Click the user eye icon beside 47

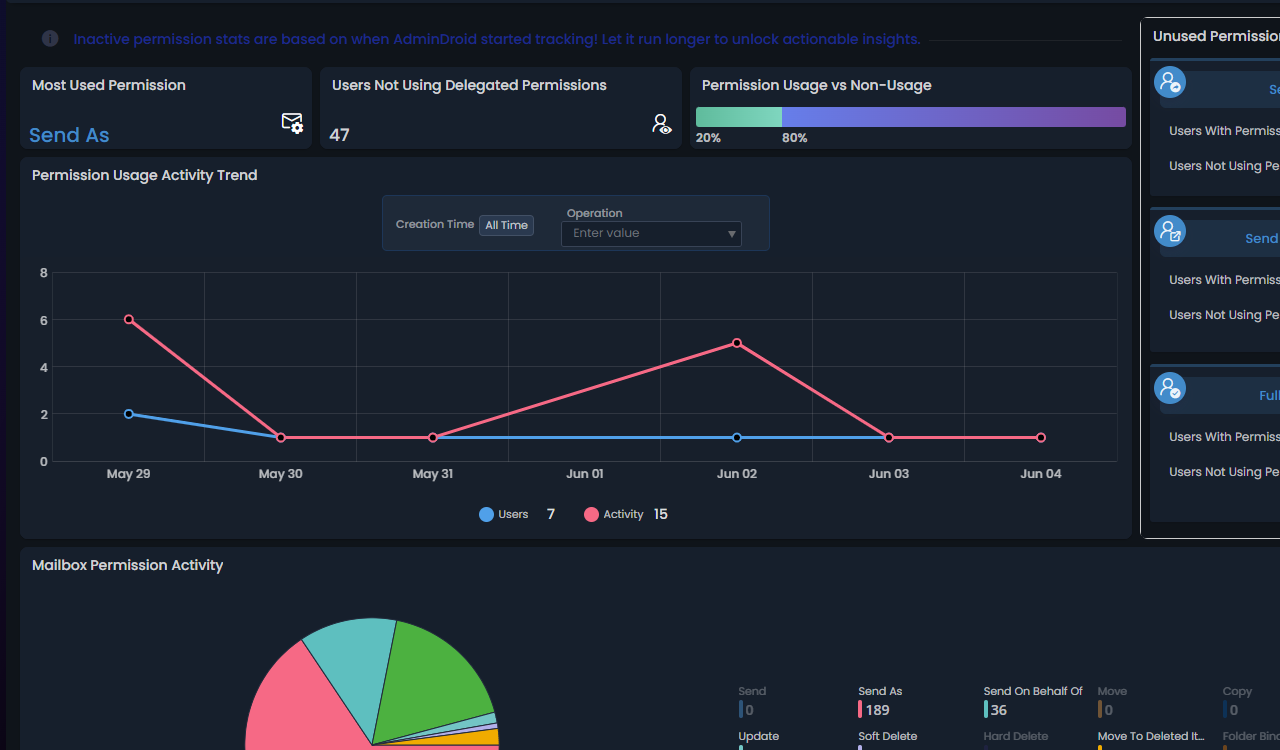(661, 124)
